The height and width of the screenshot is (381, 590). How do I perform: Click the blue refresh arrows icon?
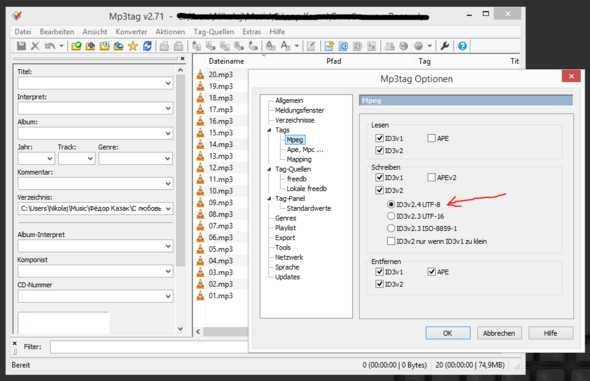tap(147, 46)
